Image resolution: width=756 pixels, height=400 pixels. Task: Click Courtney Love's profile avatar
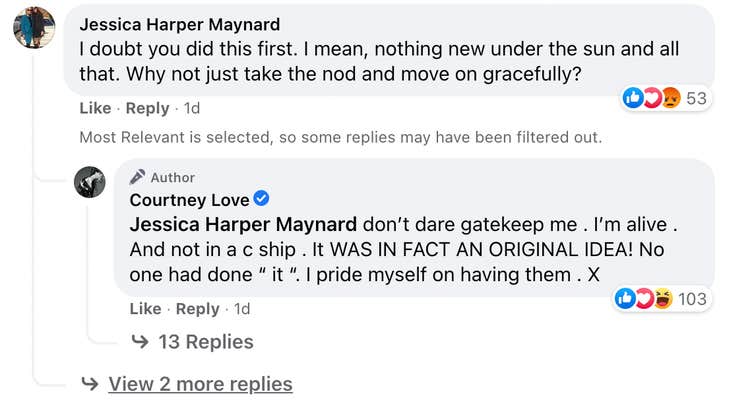coord(90,183)
